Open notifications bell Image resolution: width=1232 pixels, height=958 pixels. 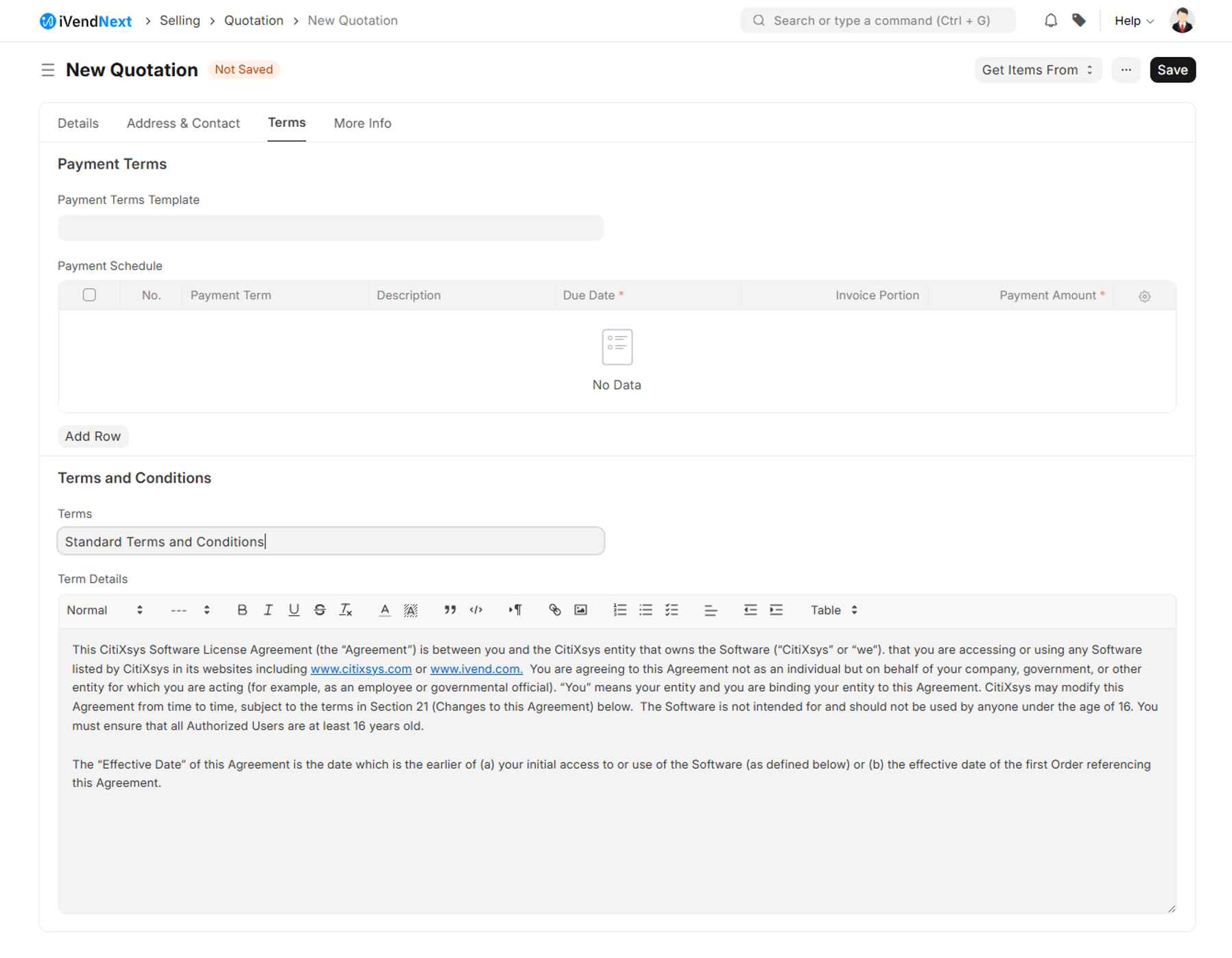click(1050, 21)
